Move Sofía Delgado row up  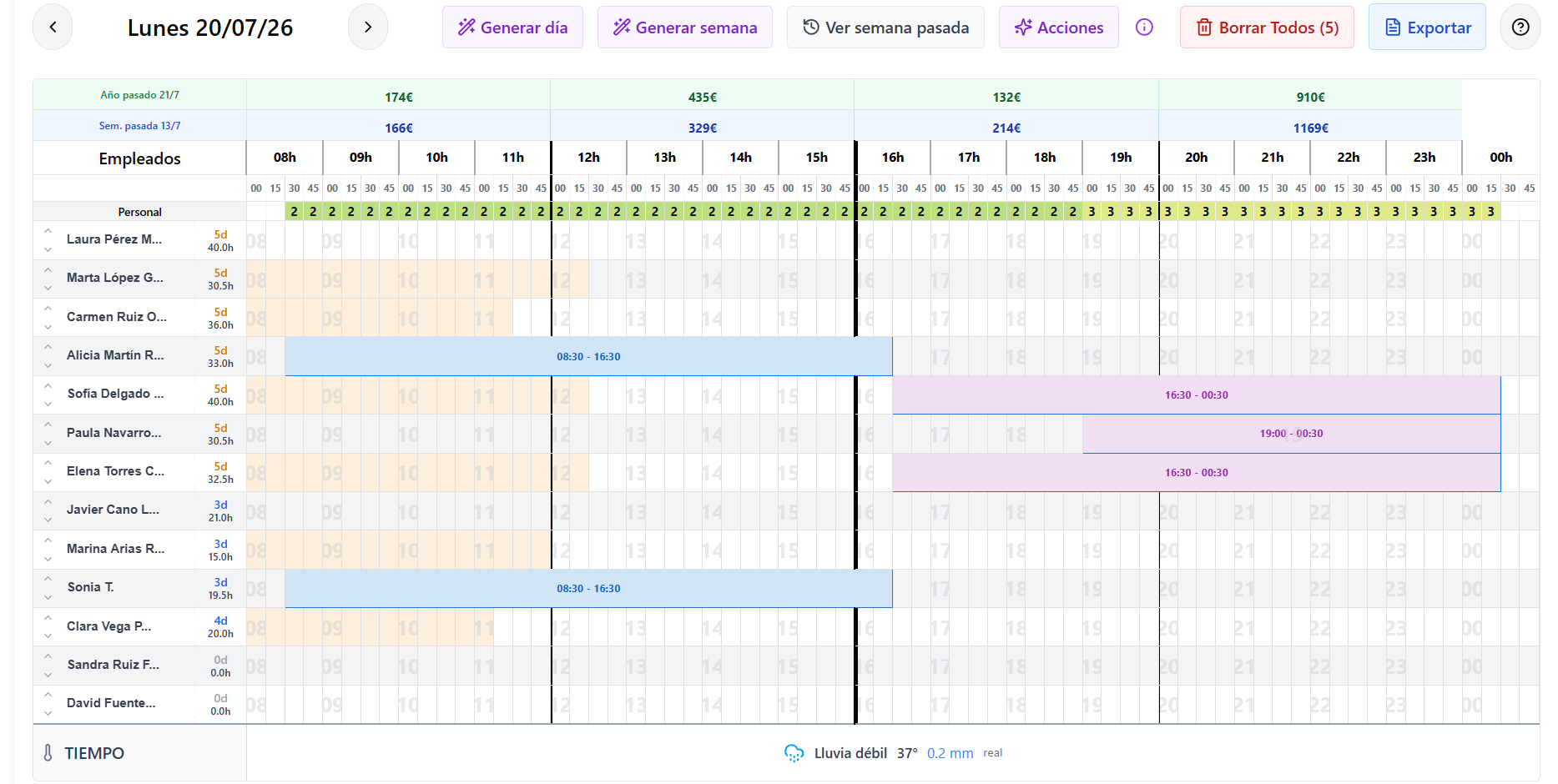48,385
